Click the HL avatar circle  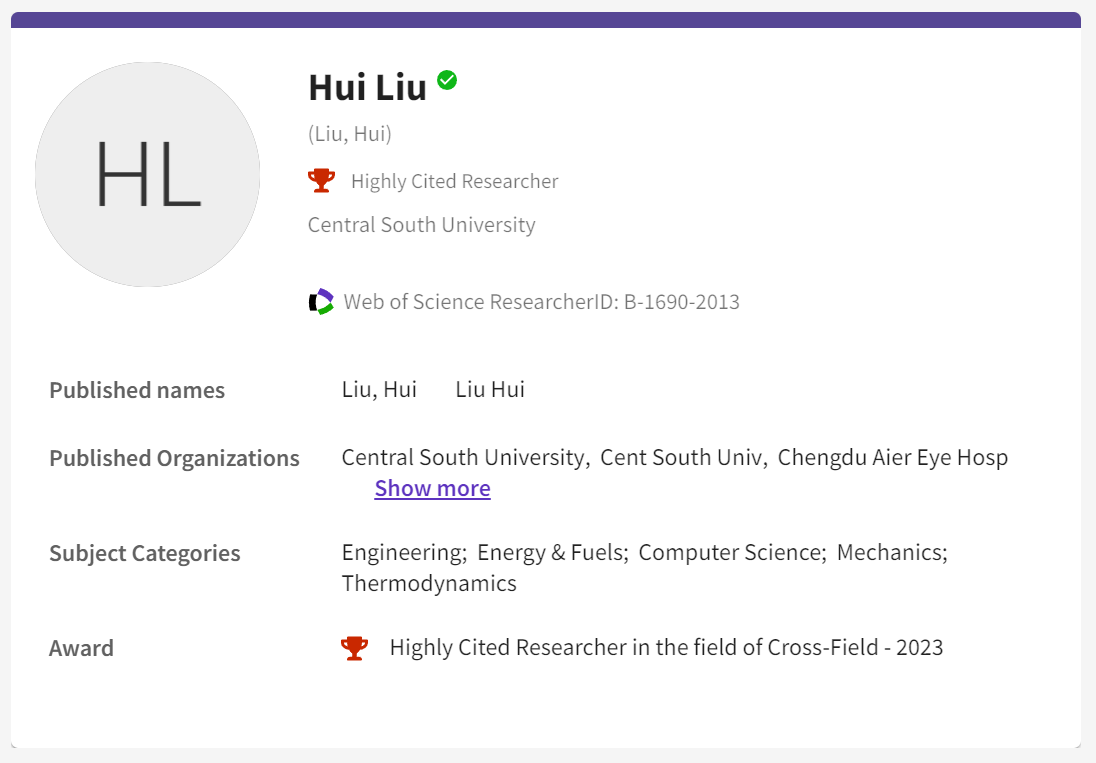pyautogui.click(x=148, y=174)
